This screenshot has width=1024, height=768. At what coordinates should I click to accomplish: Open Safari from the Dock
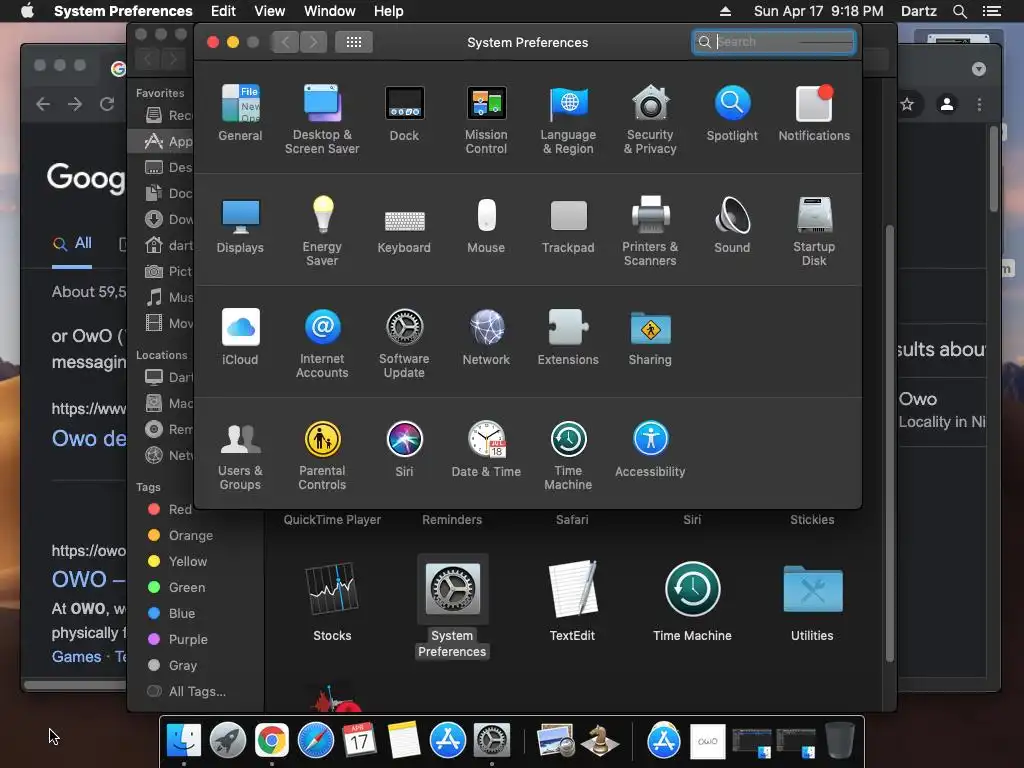tap(315, 741)
